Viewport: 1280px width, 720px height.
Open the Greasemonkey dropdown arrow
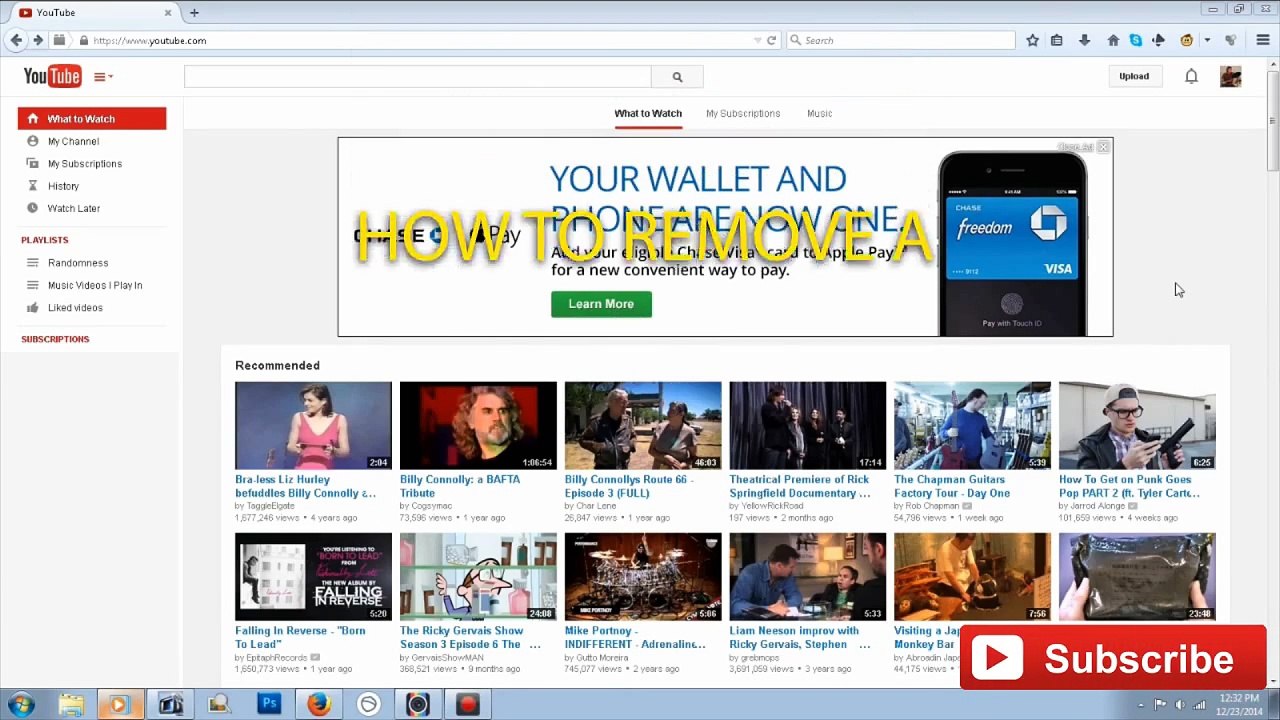1207,40
